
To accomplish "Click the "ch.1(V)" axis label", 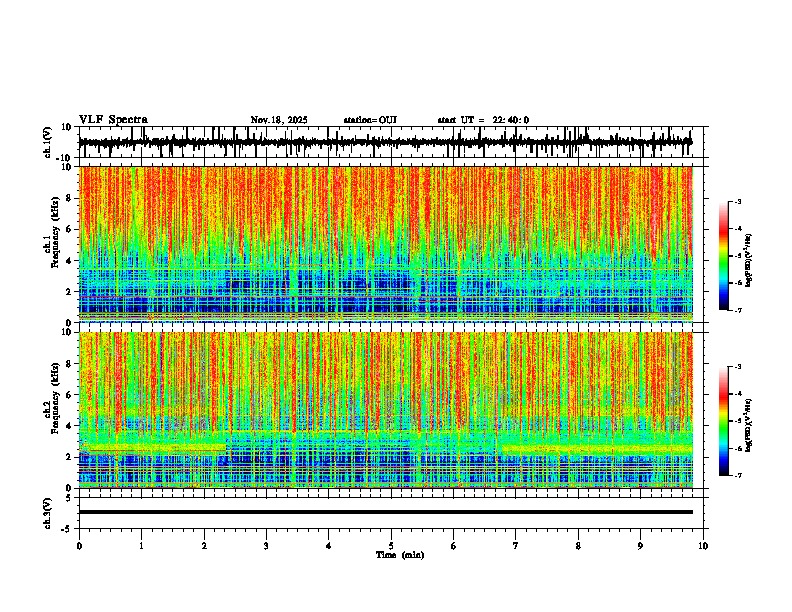I will pyautogui.click(x=48, y=142).
